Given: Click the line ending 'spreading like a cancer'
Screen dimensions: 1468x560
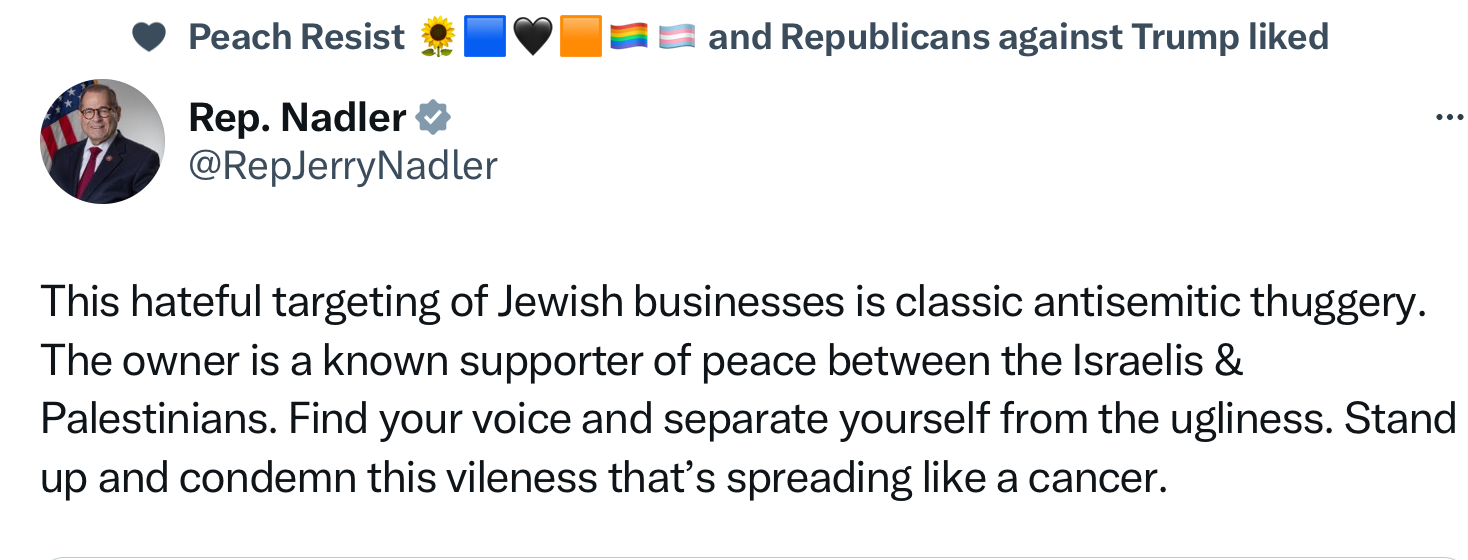Looking at the screenshot, I should [x=603, y=479].
